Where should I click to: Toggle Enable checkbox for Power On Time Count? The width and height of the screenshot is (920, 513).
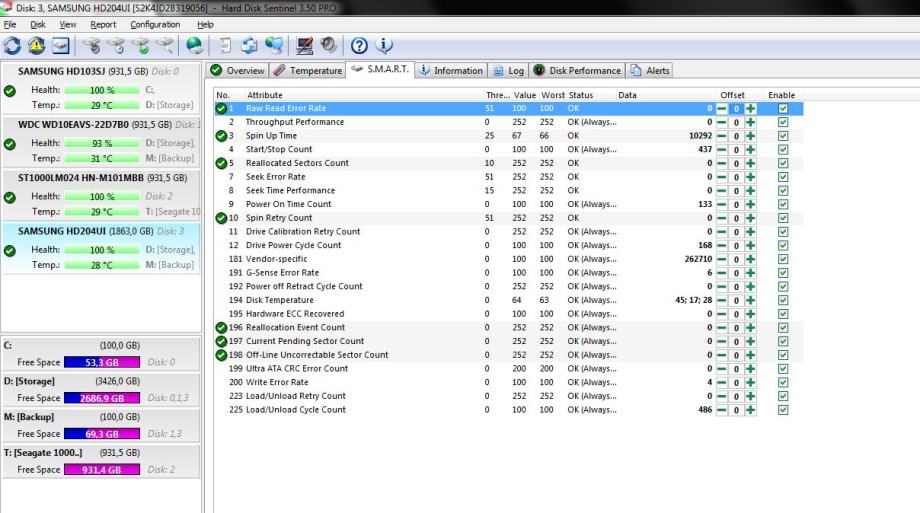point(783,204)
